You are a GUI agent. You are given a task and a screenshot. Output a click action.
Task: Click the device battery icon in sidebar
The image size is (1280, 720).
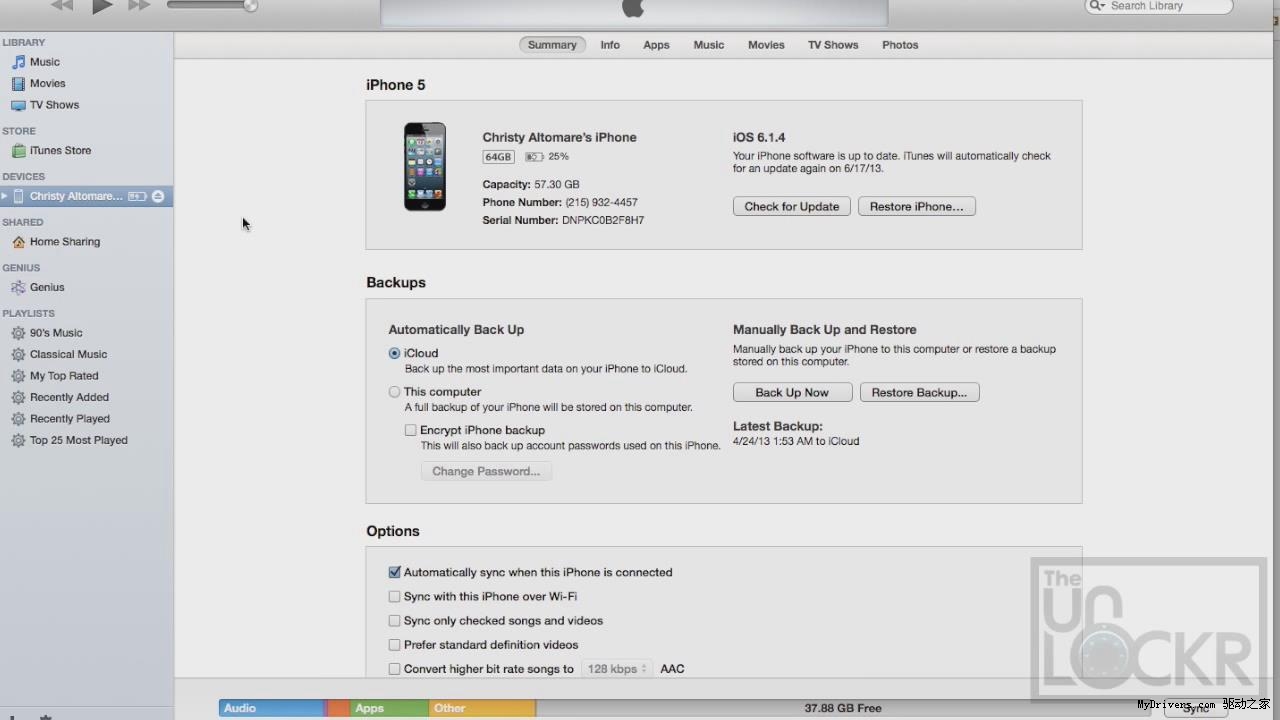click(x=138, y=196)
